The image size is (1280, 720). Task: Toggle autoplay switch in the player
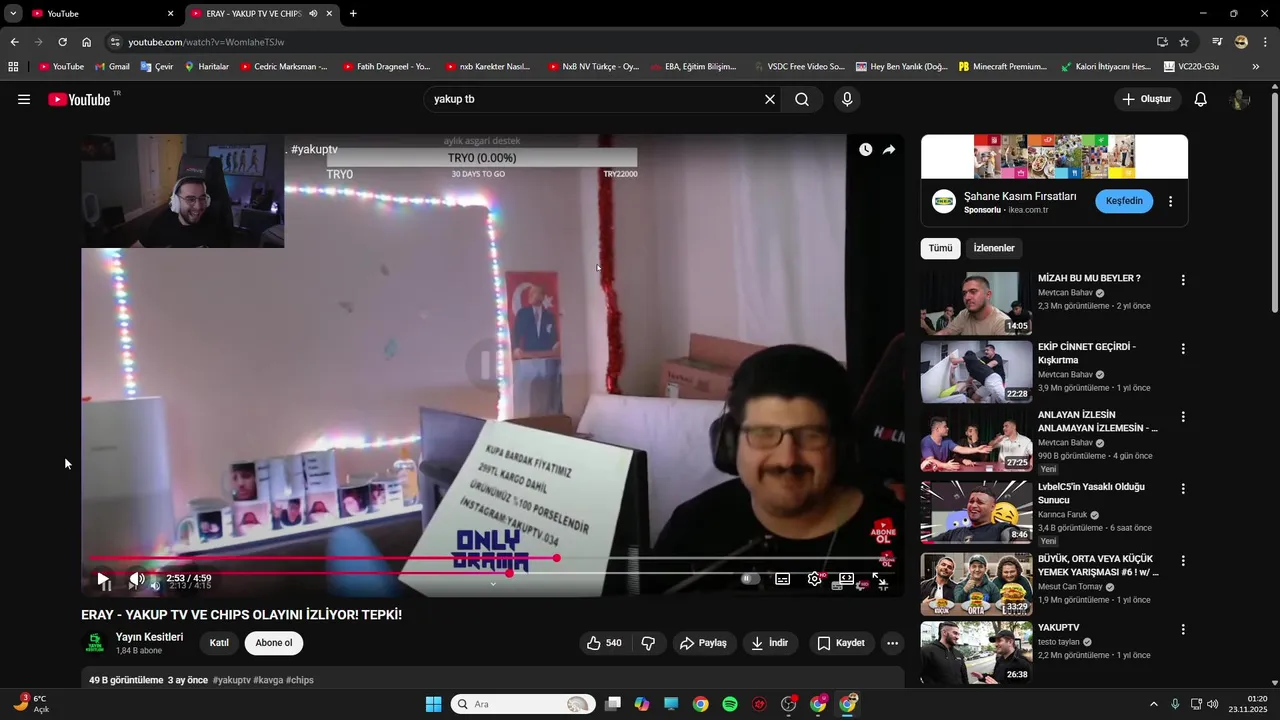pos(748,578)
